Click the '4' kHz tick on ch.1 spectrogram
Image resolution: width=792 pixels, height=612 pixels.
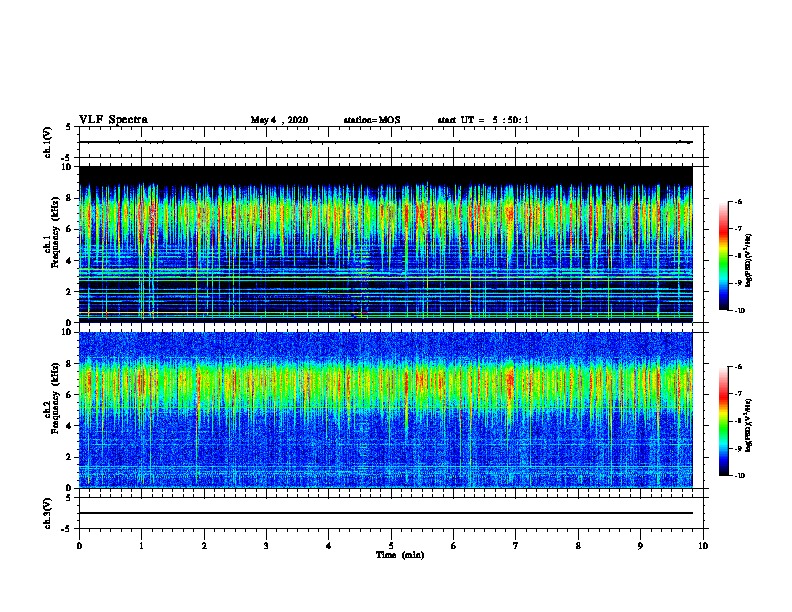69,261
